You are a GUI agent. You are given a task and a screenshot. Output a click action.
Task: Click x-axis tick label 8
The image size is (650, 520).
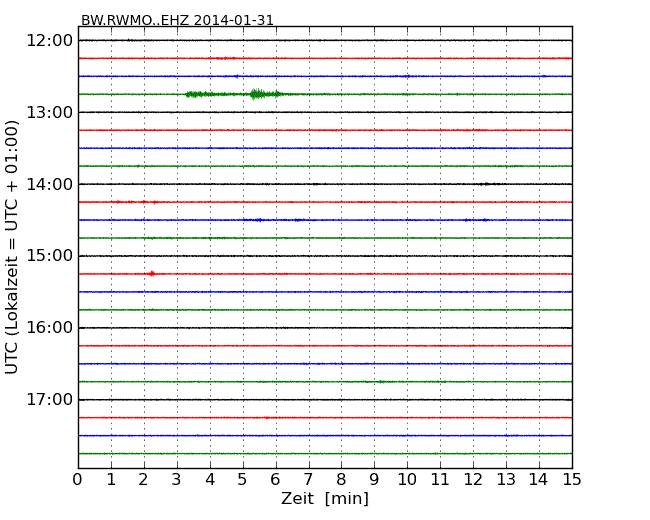tap(341, 480)
